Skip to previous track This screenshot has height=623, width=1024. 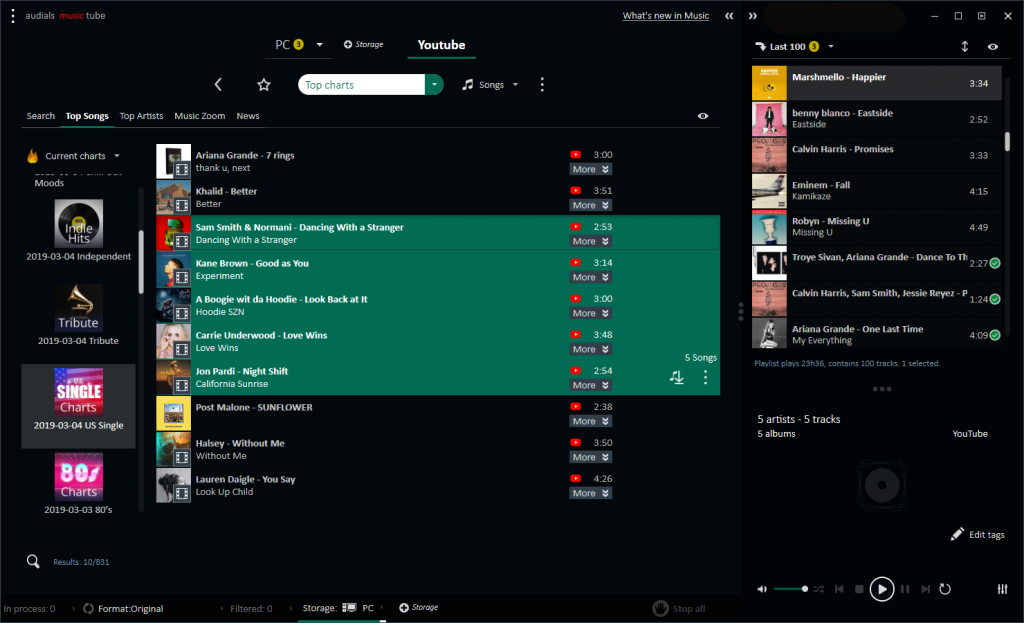[x=839, y=589]
